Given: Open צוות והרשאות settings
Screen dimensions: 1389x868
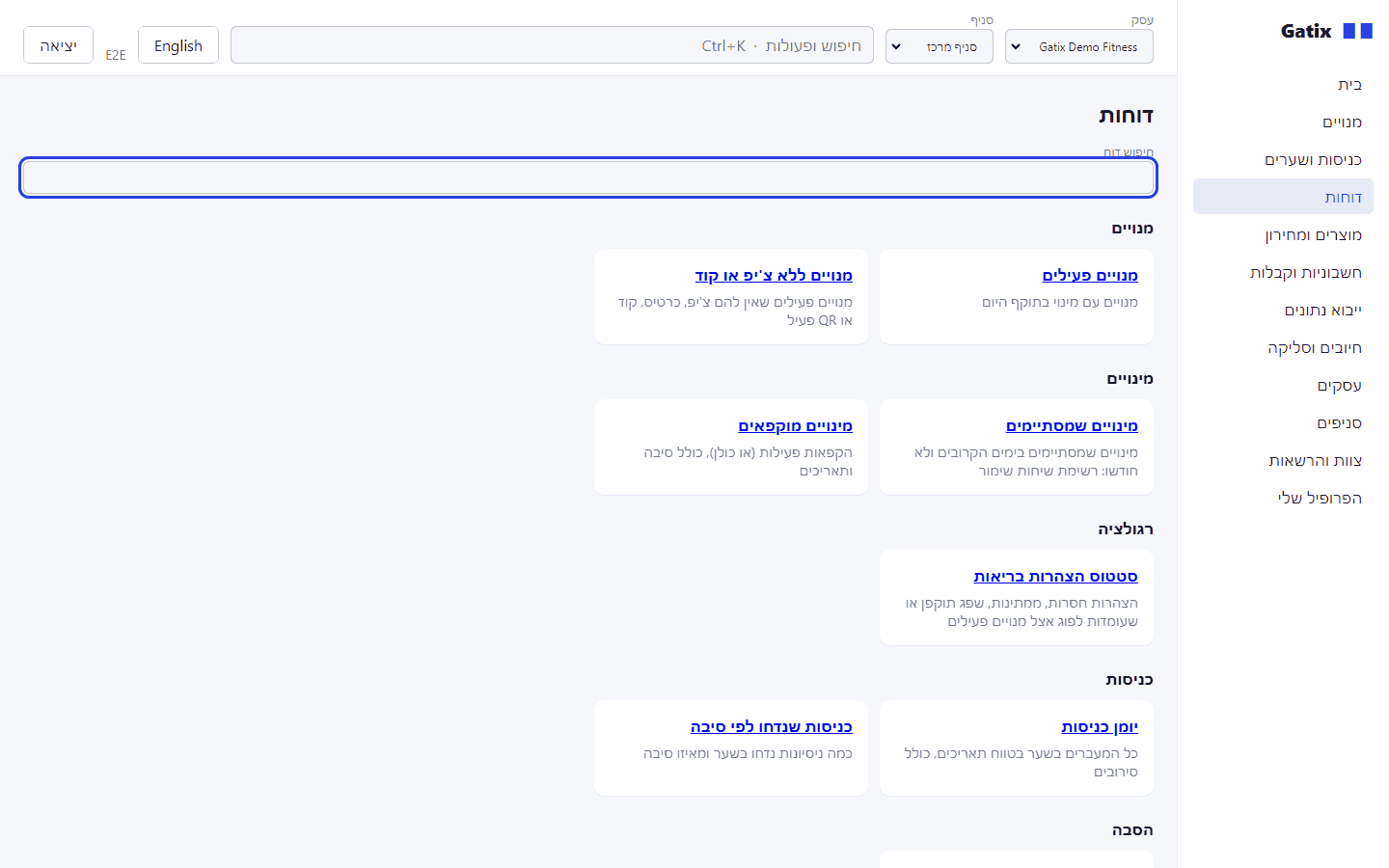Looking at the screenshot, I should click(1283, 461).
